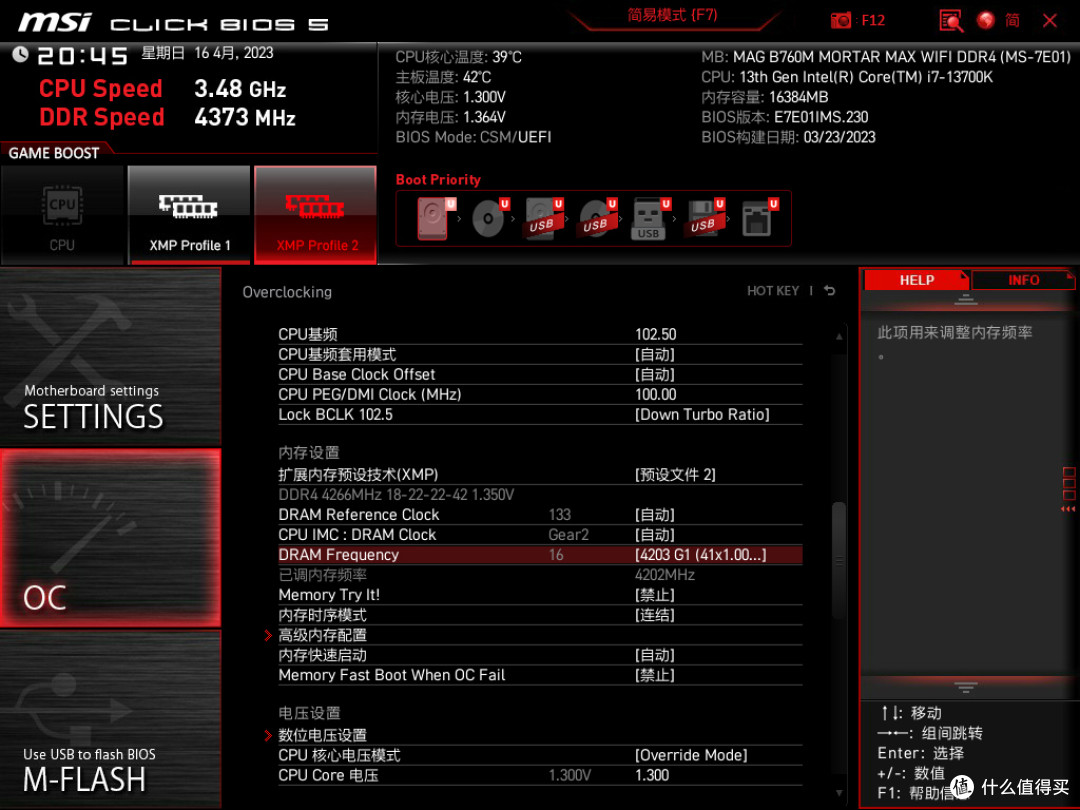
Task: Click the help panel bottom collapse handle
Action: click(x=965, y=687)
